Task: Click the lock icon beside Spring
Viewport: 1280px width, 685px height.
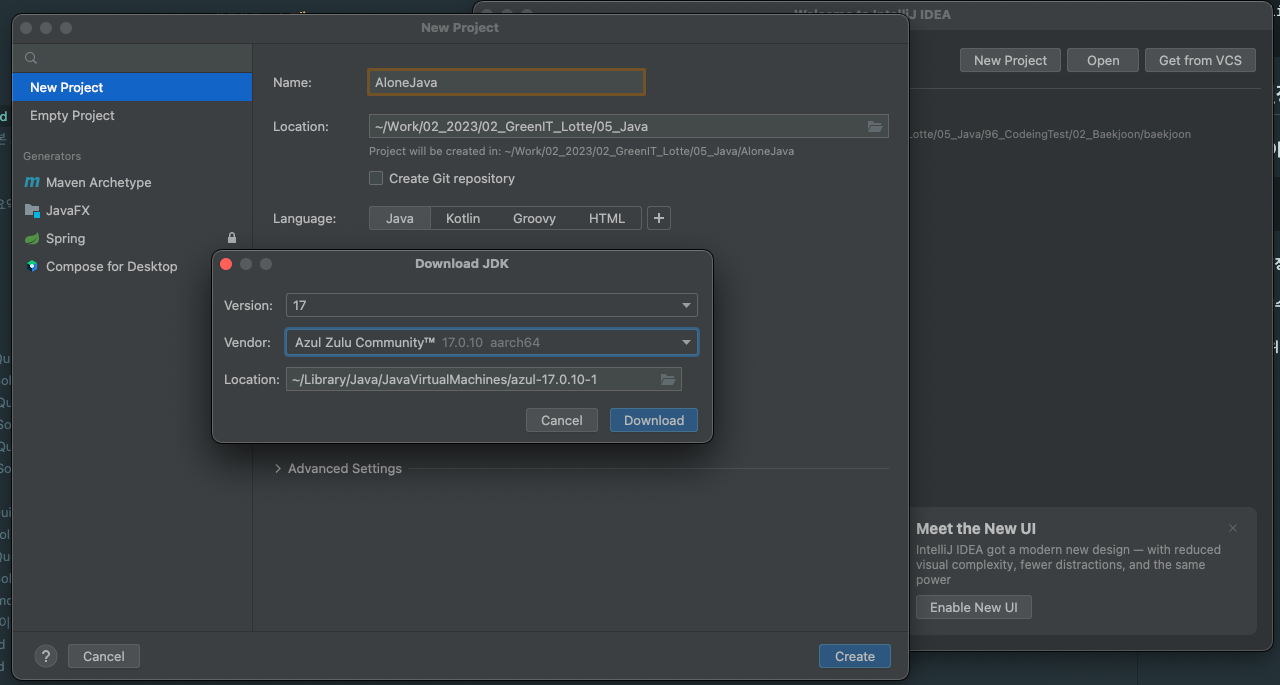Action: pos(232,238)
